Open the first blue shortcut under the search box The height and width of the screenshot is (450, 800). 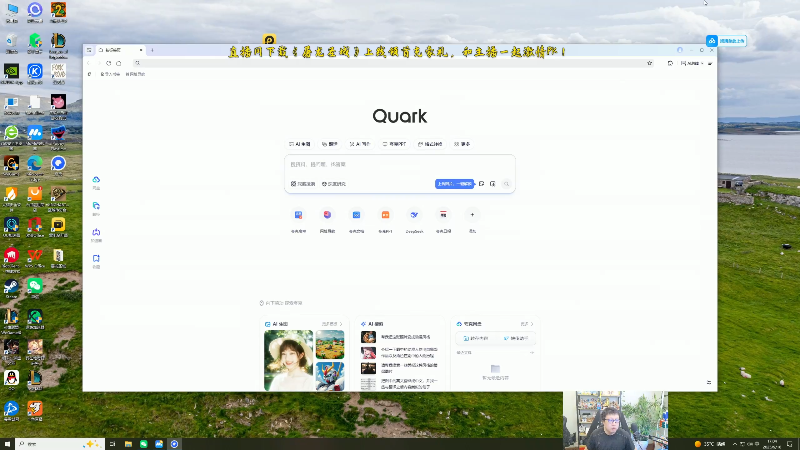[298, 215]
